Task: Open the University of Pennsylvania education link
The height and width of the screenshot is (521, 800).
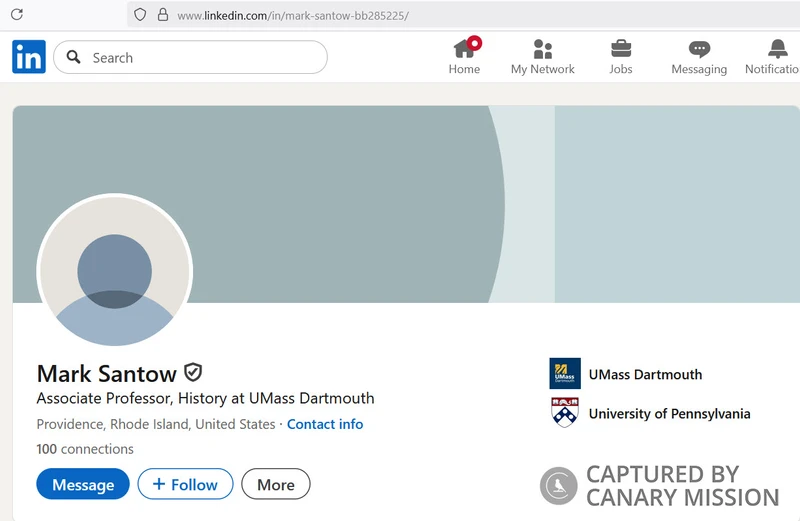Action: click(x=669, y=413)
